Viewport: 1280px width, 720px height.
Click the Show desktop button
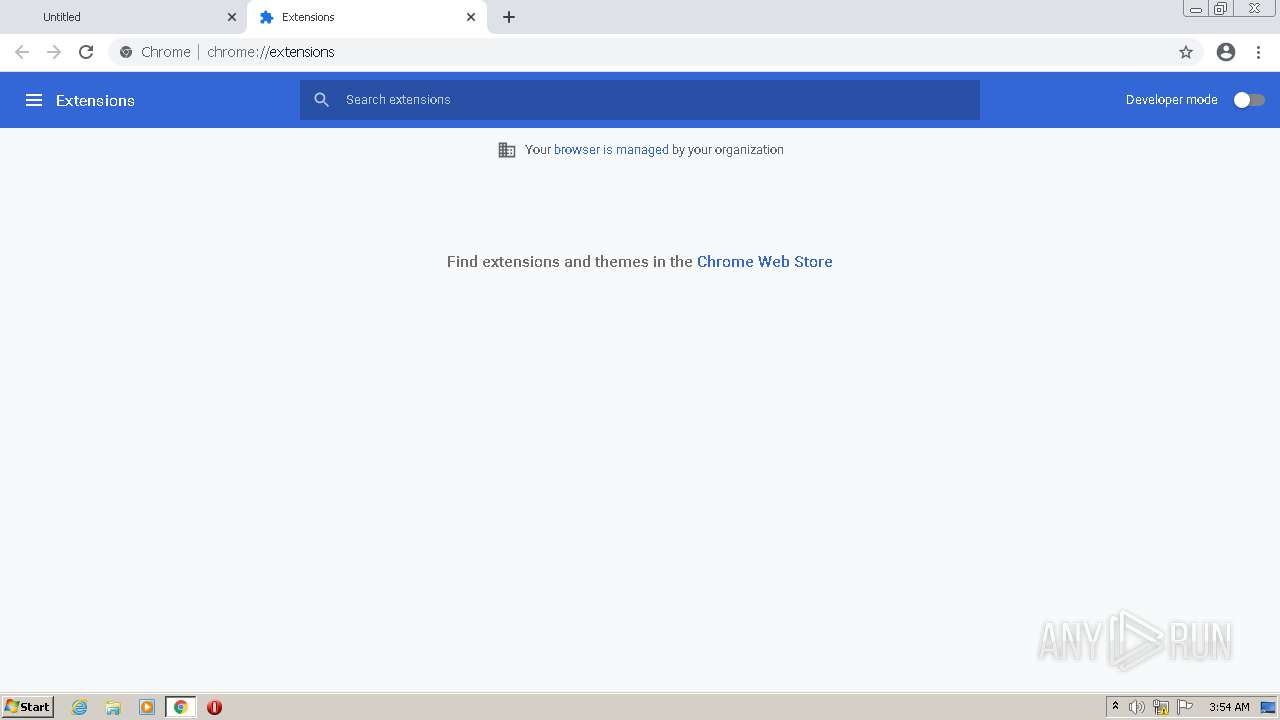point(1268,707)
